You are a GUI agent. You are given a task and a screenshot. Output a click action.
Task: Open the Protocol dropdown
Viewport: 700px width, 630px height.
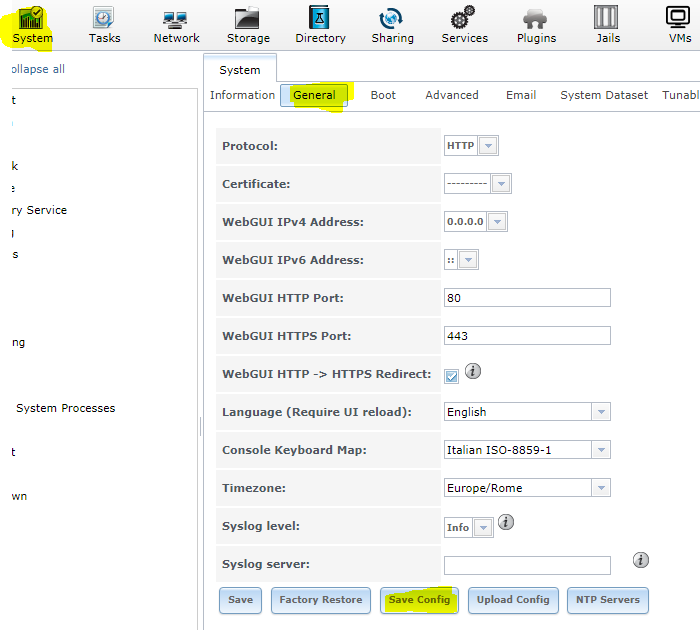click(x=471, y=146)
